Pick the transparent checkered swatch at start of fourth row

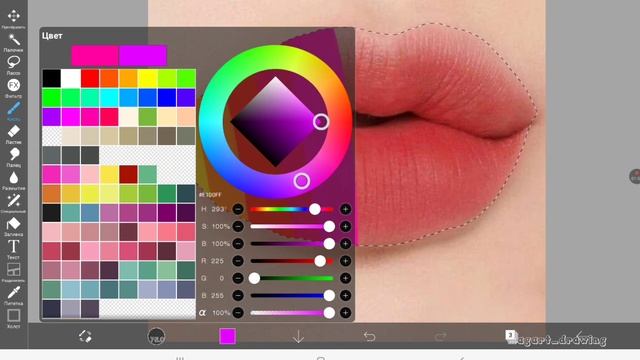51,136
